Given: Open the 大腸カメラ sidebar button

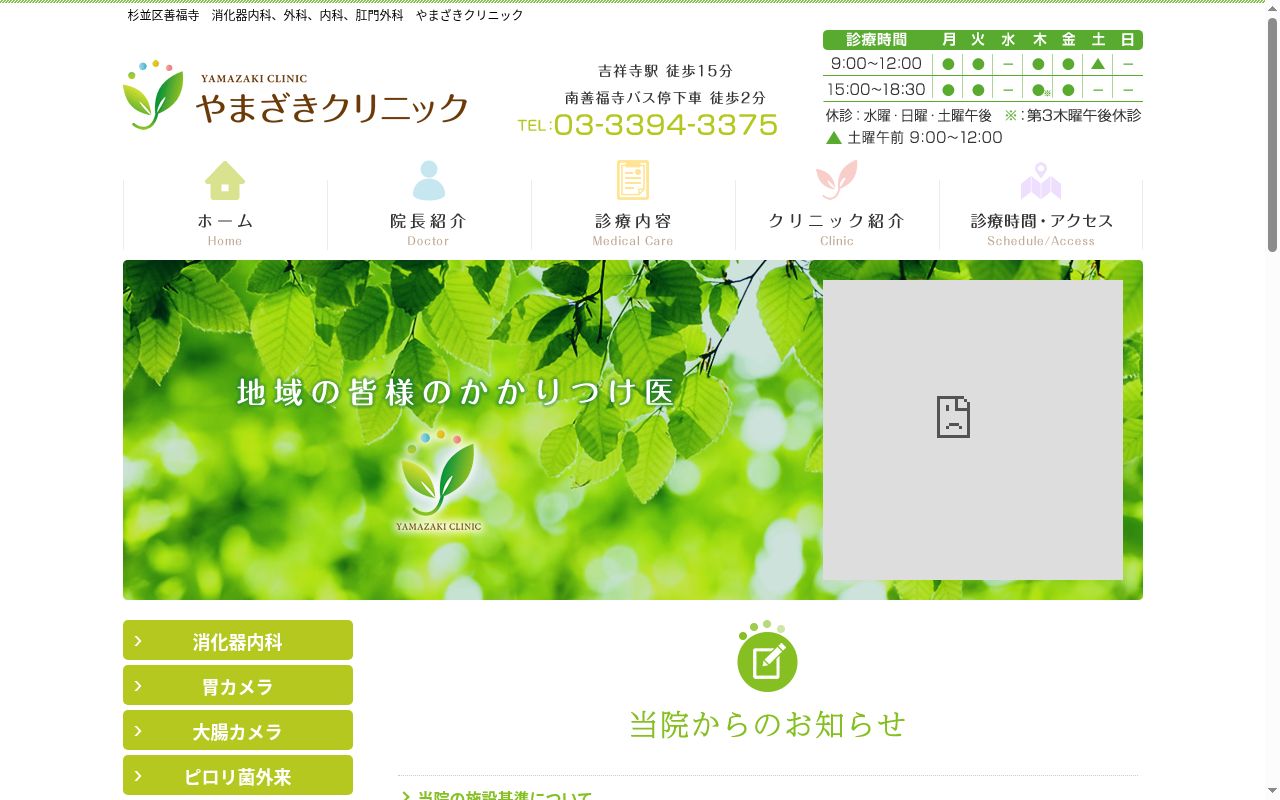Looking at the screenshot, I should click(238, 730).
